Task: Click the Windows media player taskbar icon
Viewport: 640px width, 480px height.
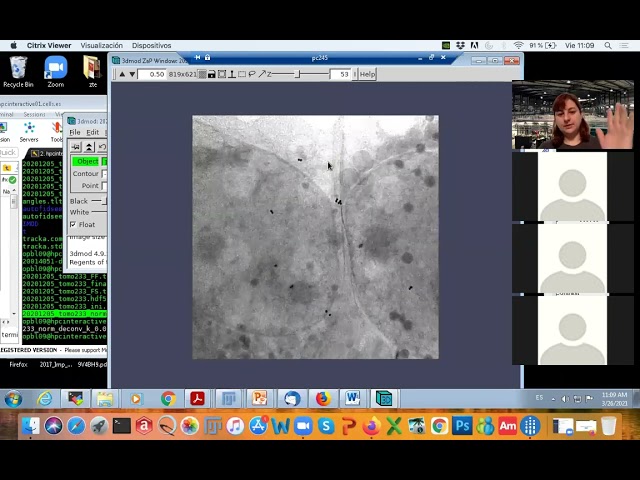Action: coord(136,399)
